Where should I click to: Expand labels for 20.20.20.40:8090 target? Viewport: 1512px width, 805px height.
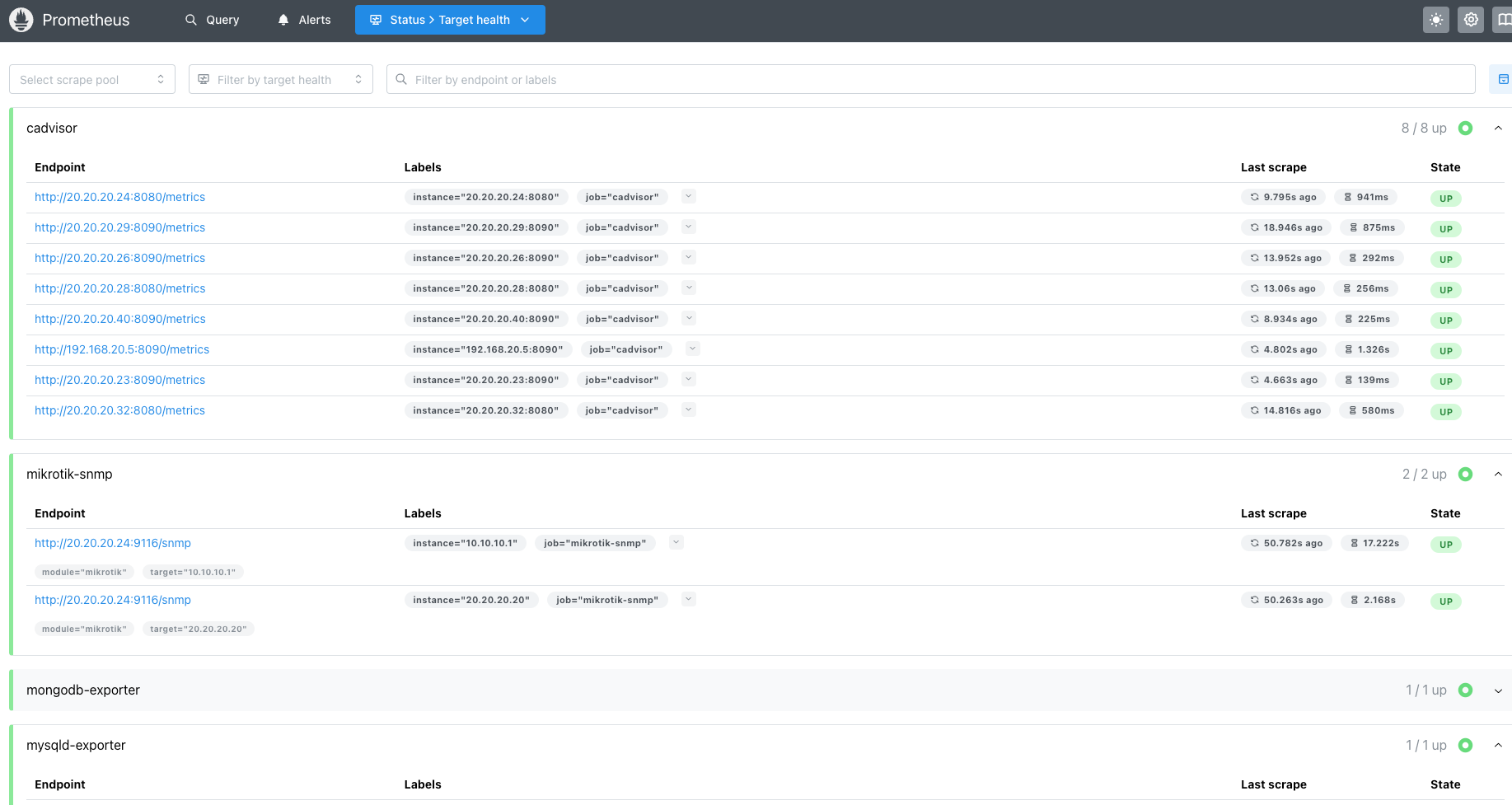[689, 318]
